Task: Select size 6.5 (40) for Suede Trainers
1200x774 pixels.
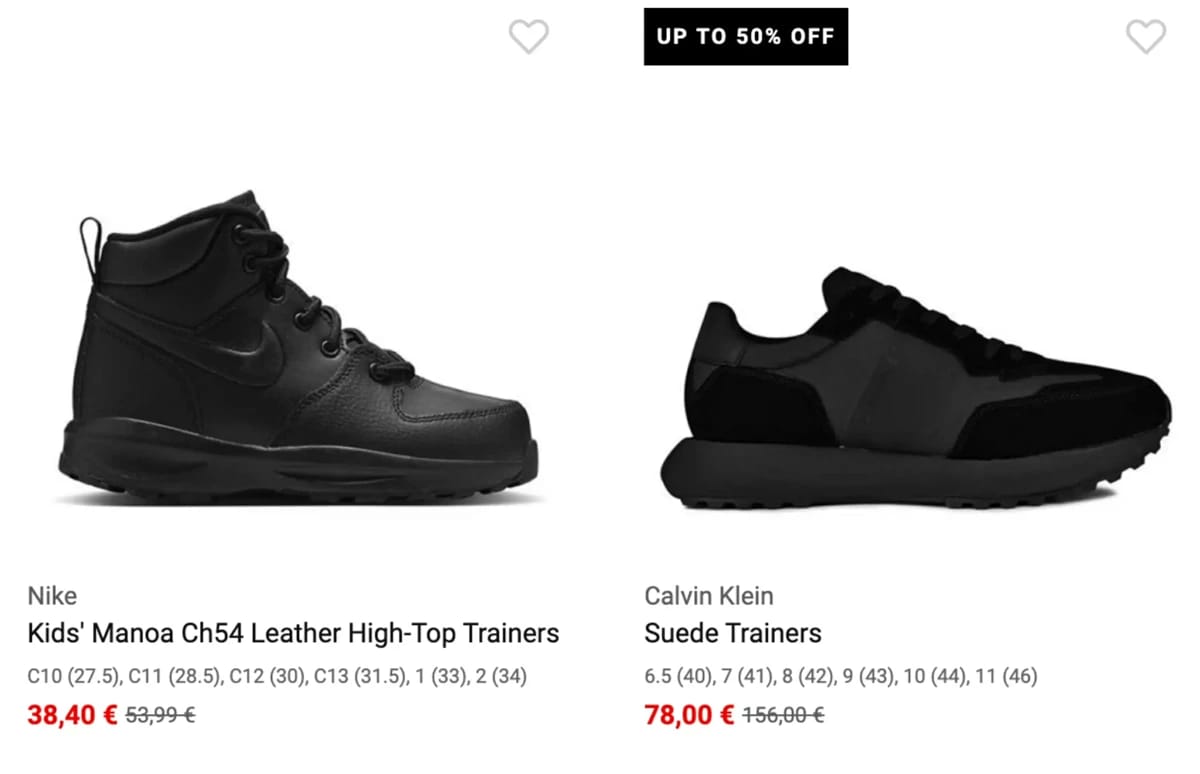Action: tap(679, 677)
